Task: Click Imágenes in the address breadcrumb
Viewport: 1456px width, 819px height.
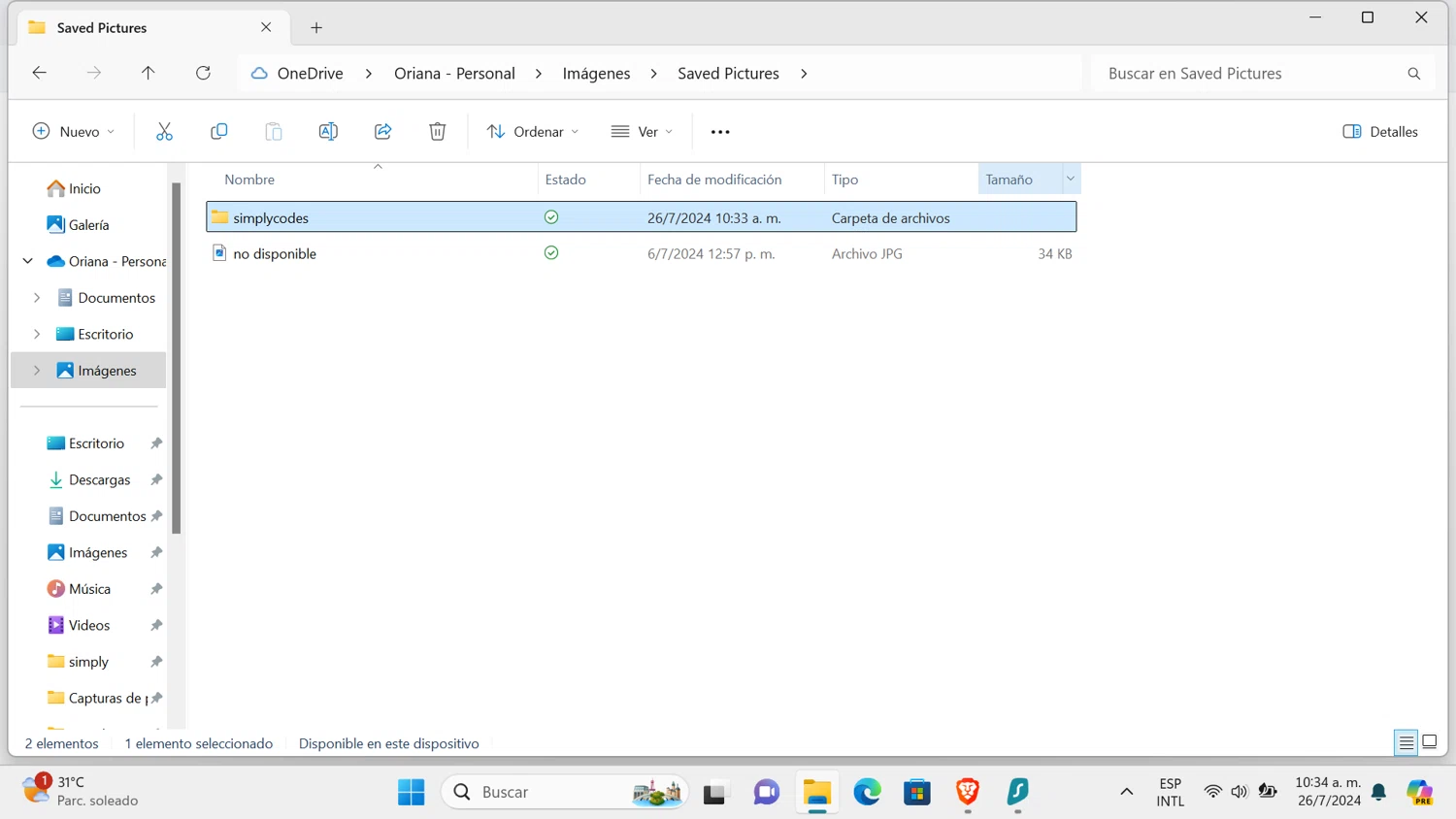Action: pos(596,74)
